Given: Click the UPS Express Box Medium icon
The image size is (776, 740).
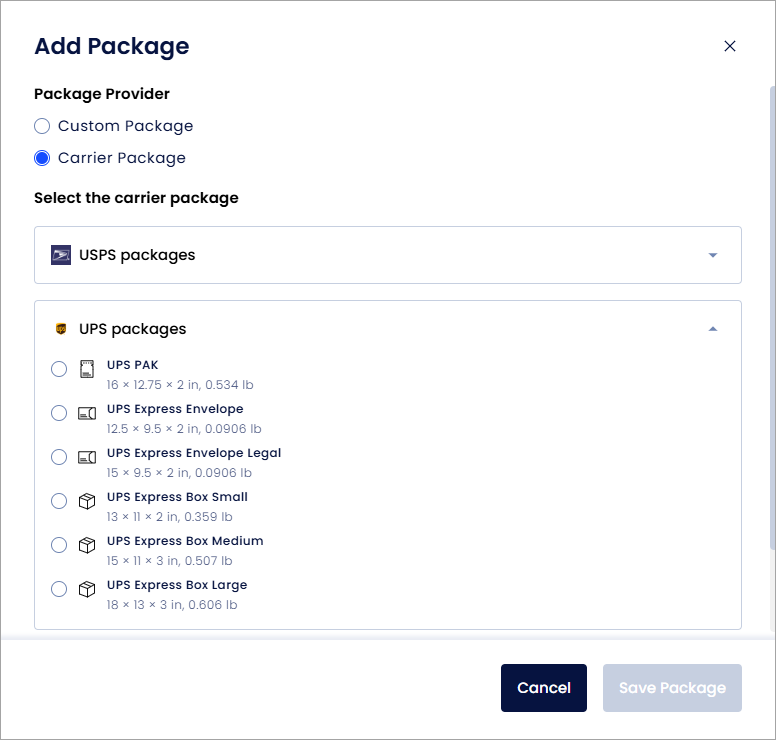Looking at the screenshot, I should [87, 545].
